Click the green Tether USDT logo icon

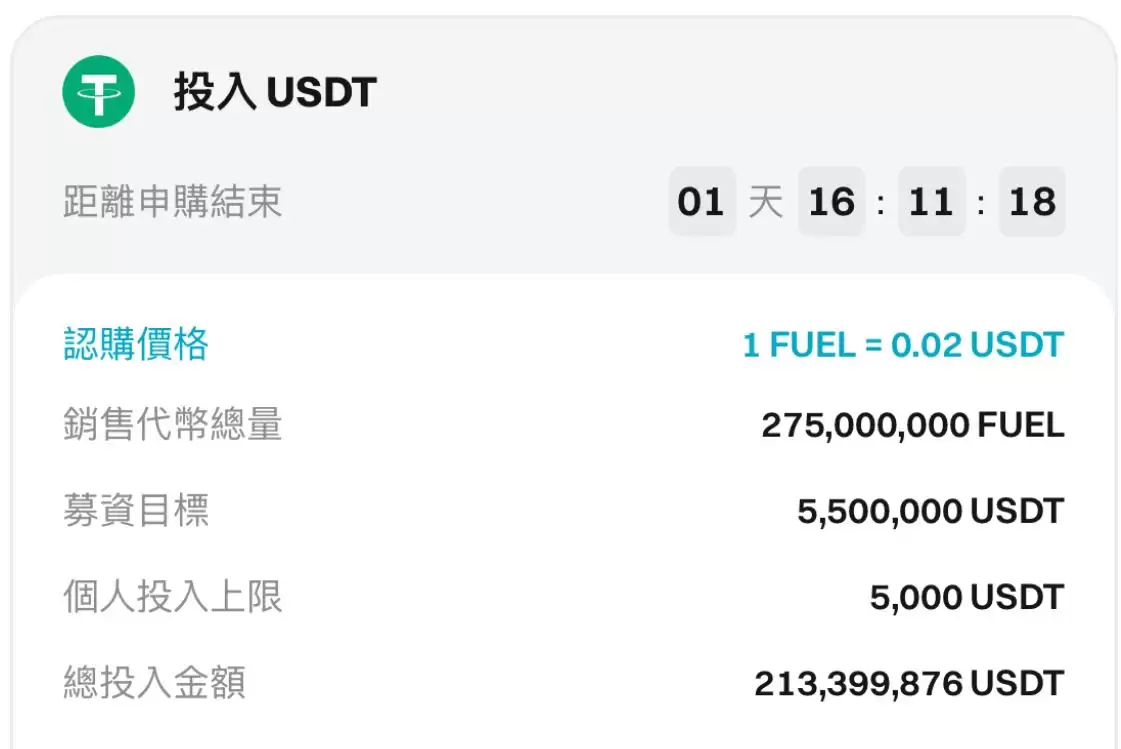point(97,91)
